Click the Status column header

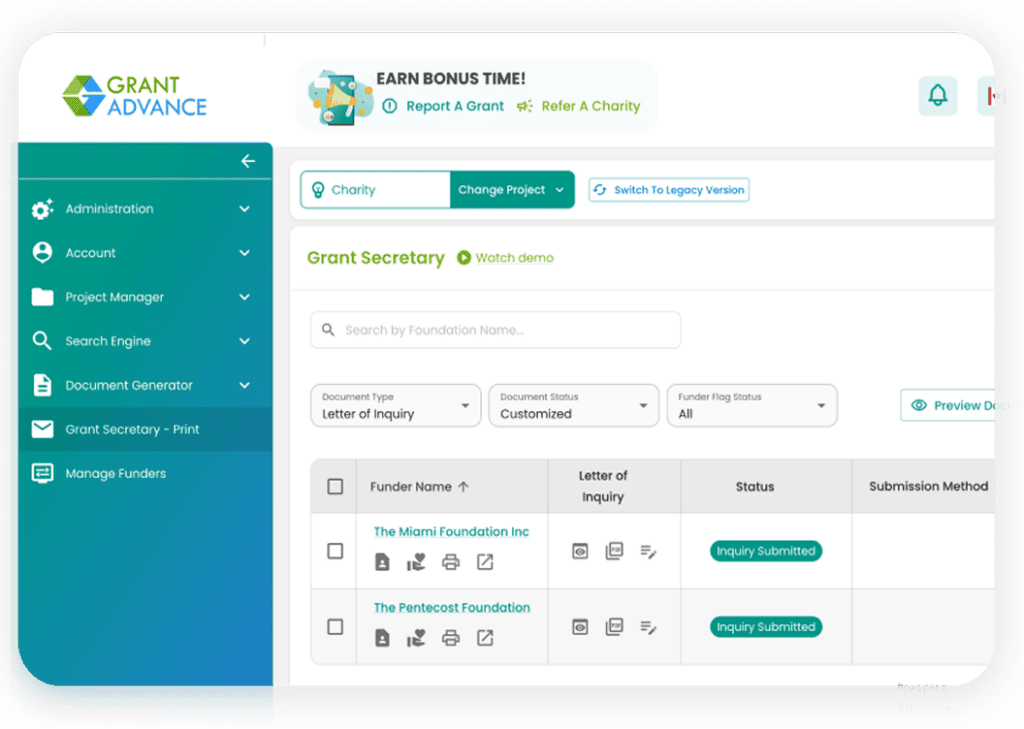[755, 487]
